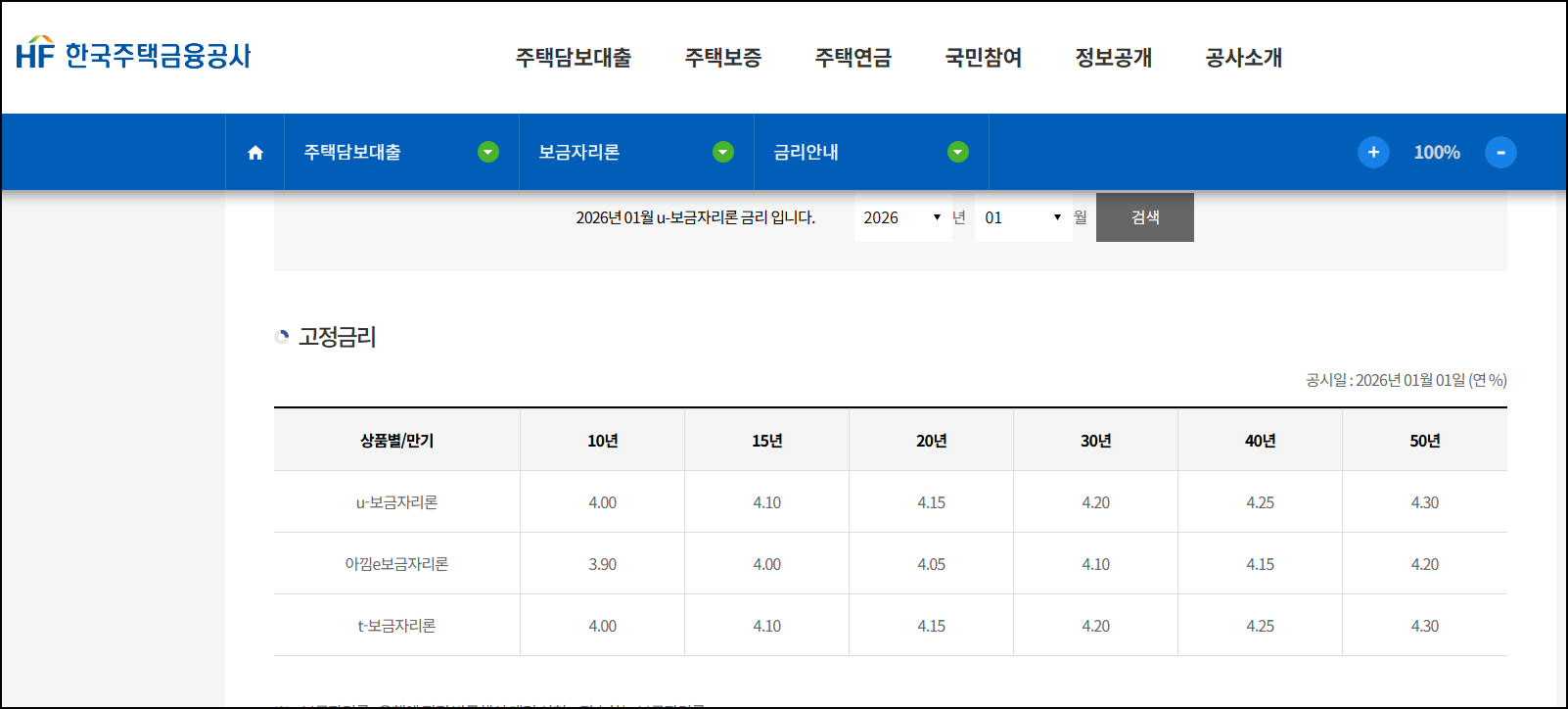The image size is (1568, 709).
Task: Open 정보공개 top menu
Action: coord(1114,58)
